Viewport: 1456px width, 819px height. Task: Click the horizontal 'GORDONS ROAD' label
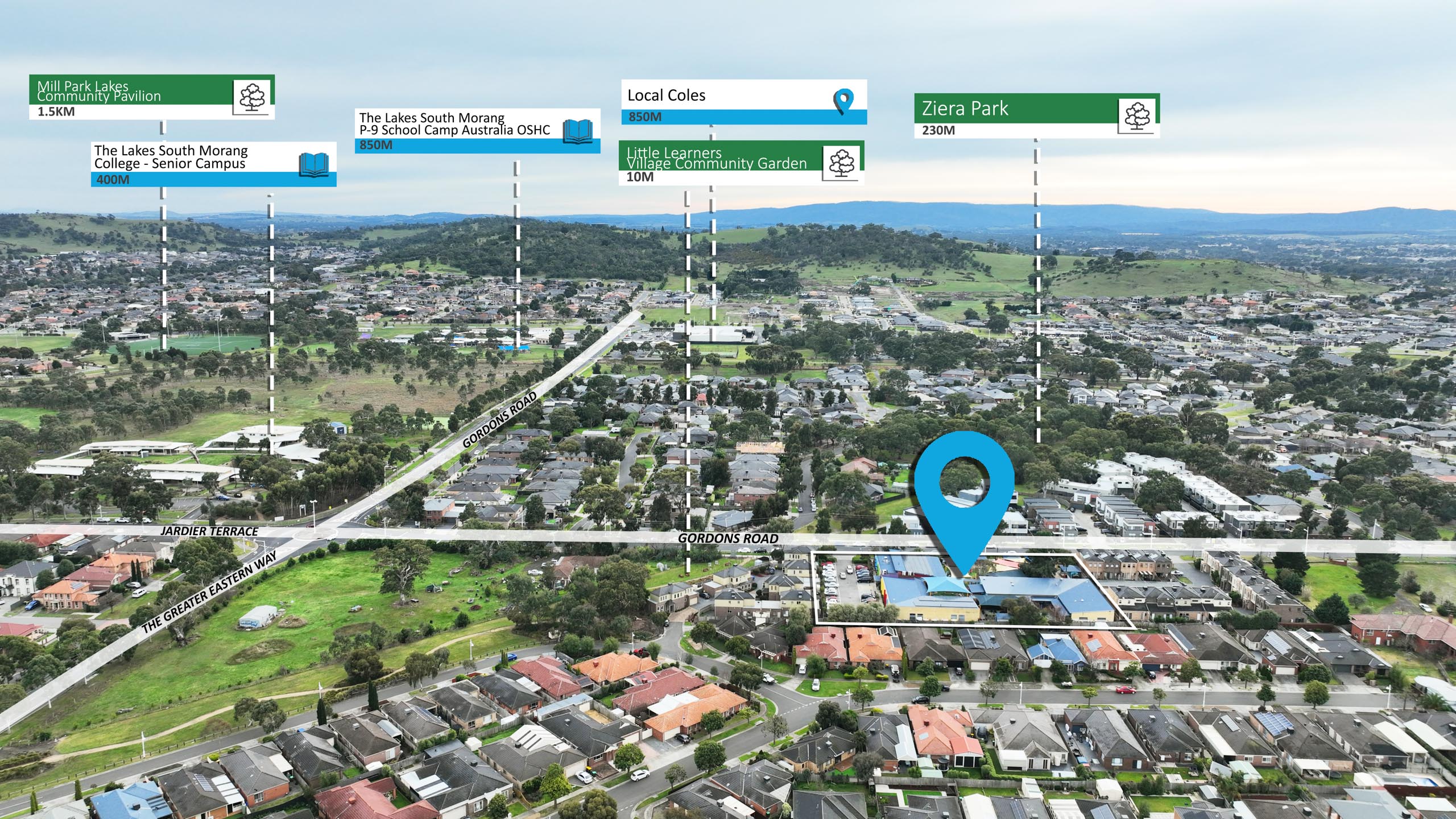(728, 538)
